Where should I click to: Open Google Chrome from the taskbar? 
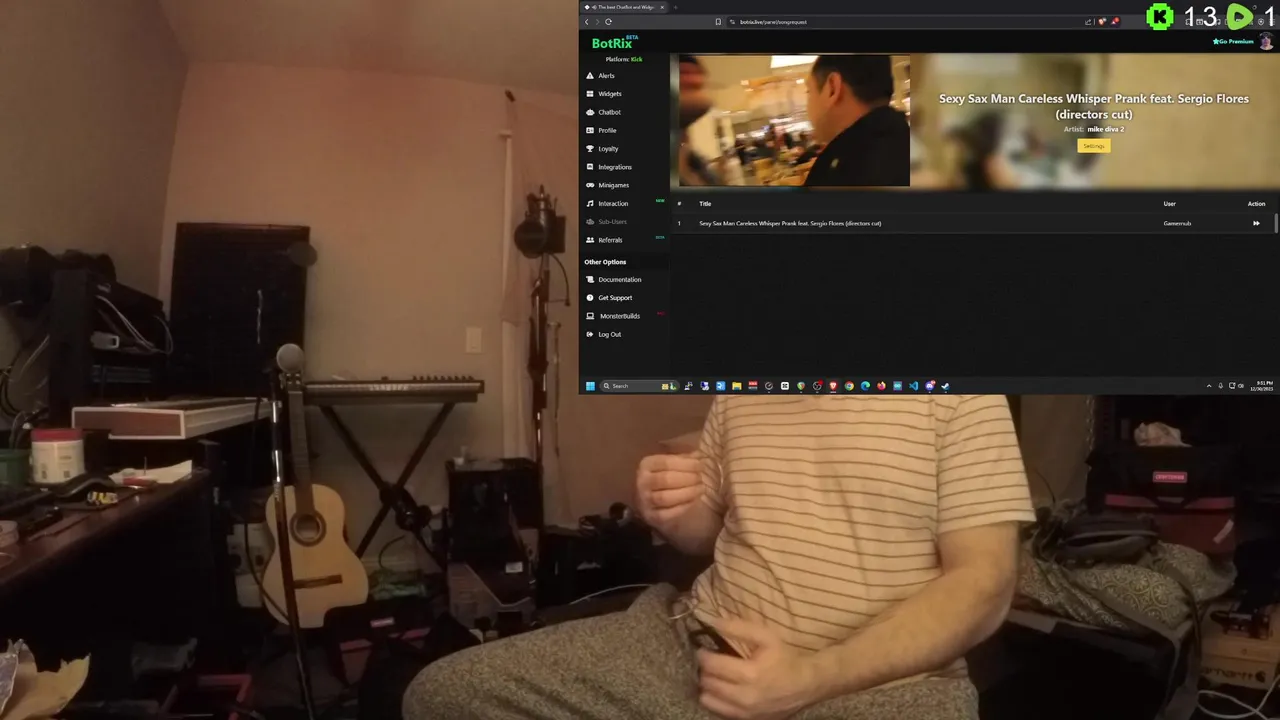click(849, 386)
